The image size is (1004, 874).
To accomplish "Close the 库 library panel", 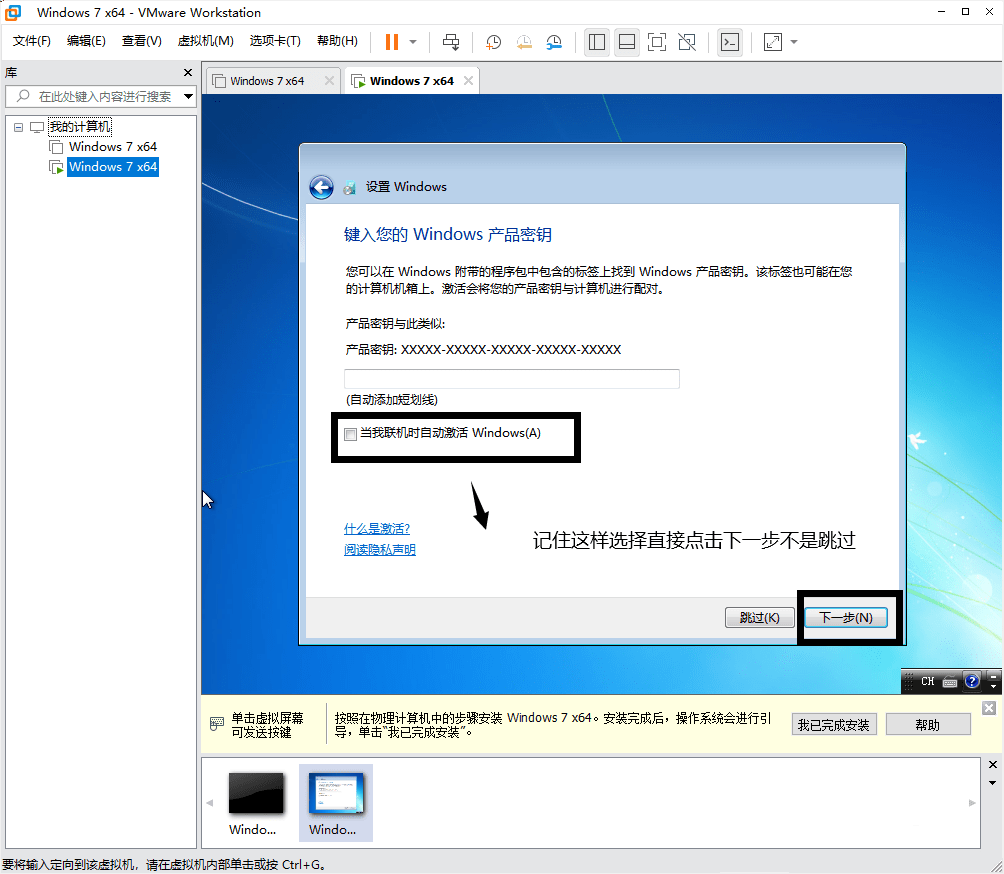I will click(x=188, y=72).
